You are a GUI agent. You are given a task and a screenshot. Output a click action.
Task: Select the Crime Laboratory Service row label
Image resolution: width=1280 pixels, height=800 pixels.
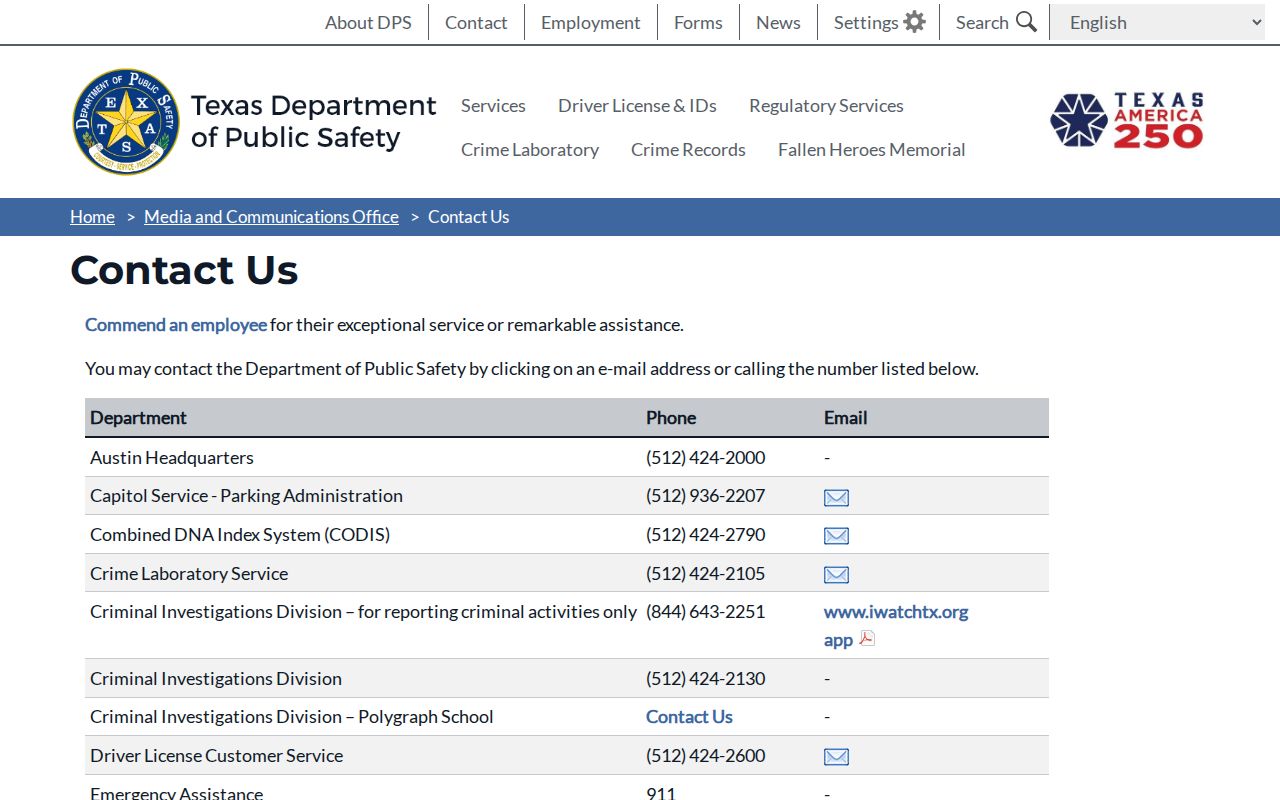(189, 574)
